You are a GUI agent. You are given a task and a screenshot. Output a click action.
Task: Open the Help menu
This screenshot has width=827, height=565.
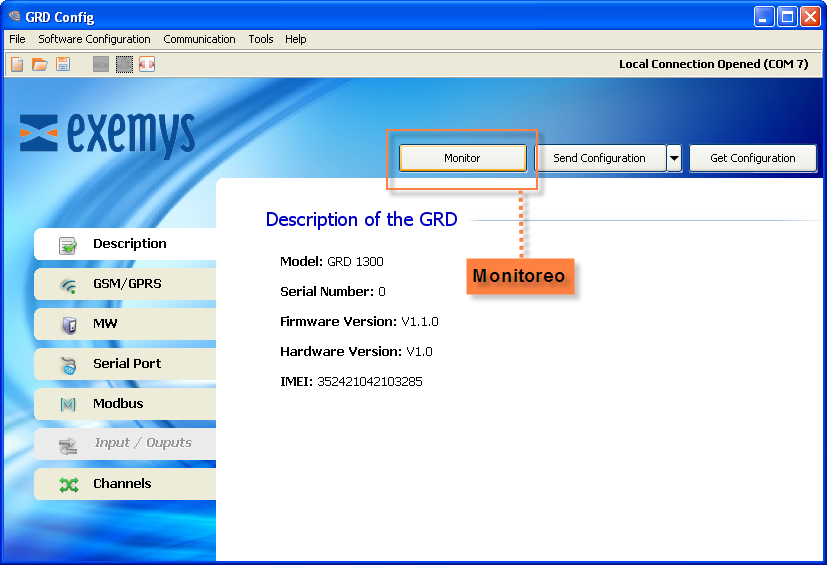click(295, 39)
